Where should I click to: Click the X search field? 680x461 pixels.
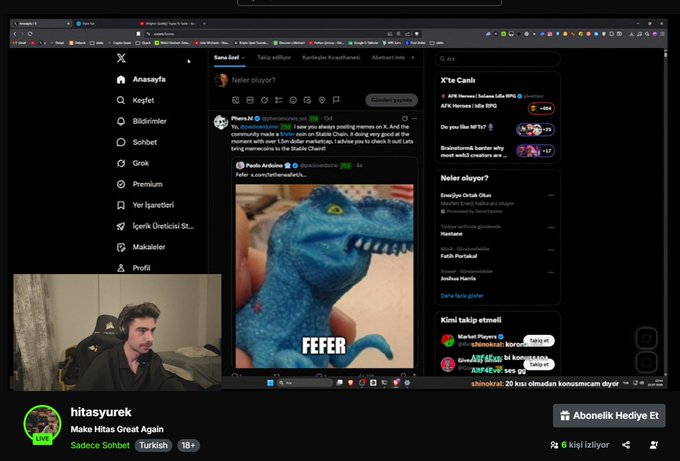click(498, 59)
